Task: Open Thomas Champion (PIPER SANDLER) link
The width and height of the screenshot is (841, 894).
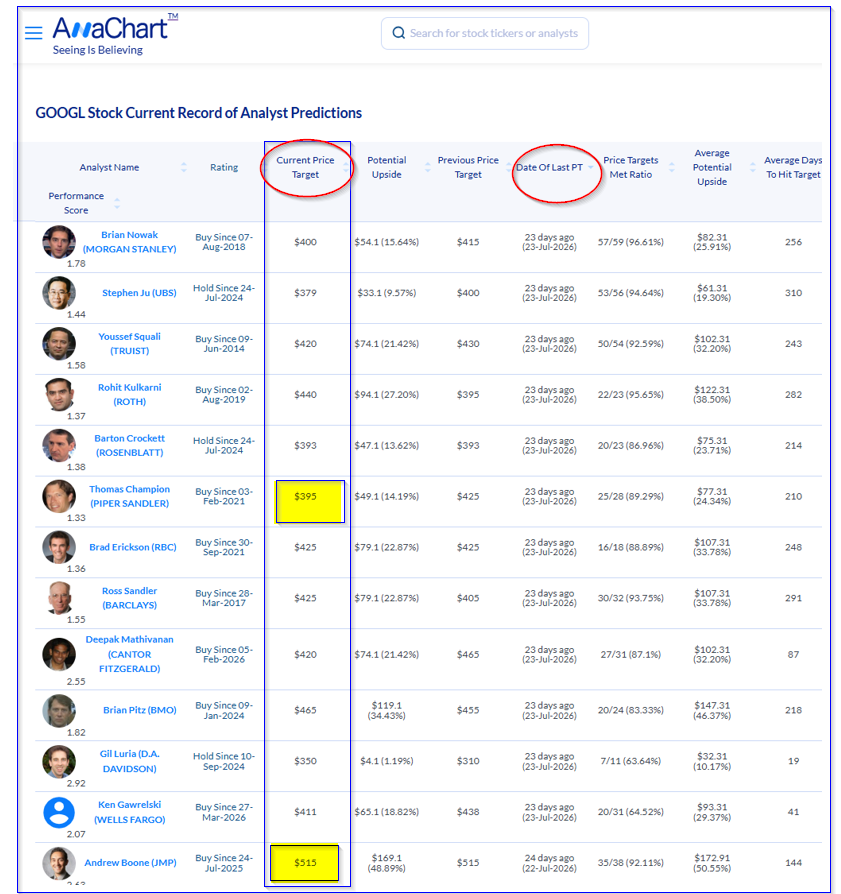Action: tap(129, 496)
